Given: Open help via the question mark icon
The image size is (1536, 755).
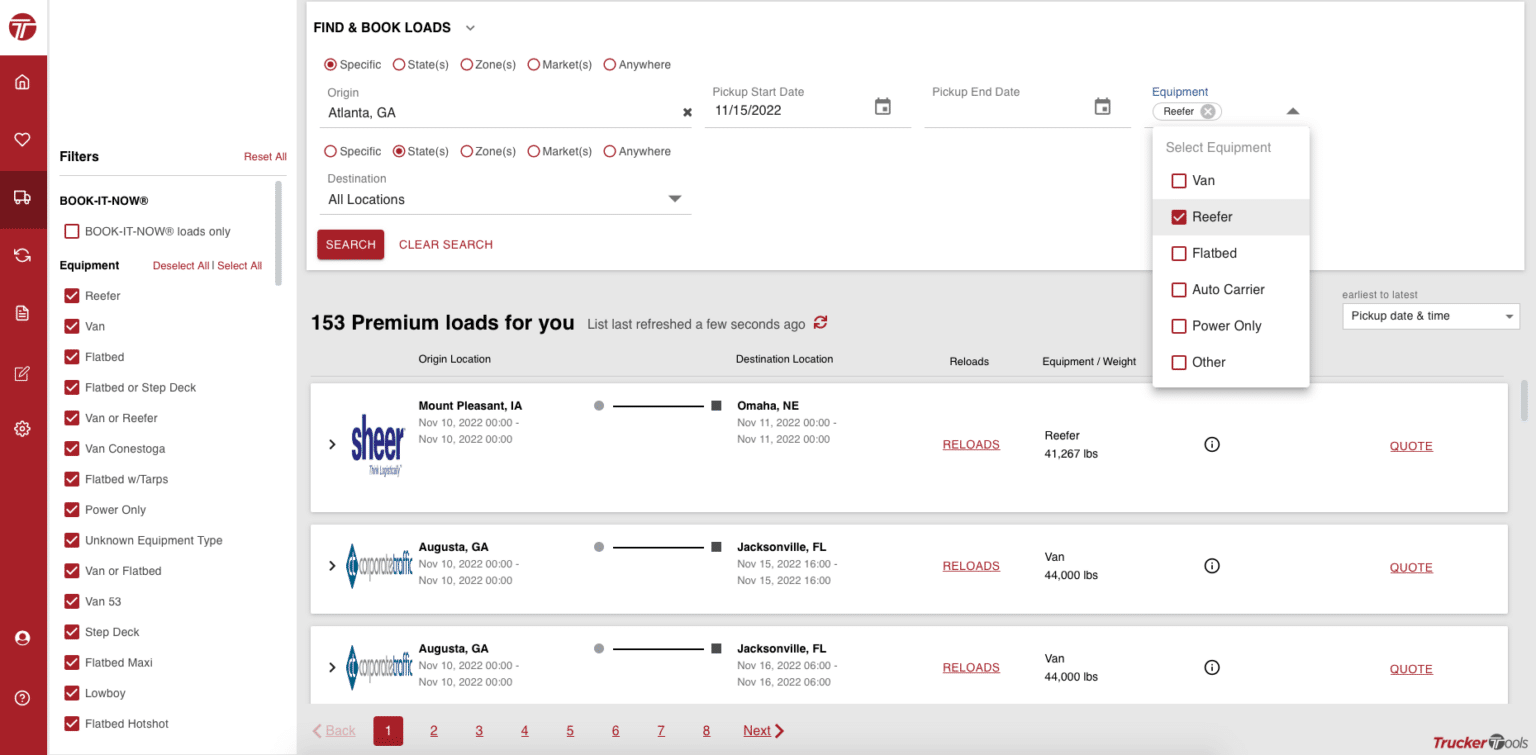Looking at the screenshot, I should point(23,697).
